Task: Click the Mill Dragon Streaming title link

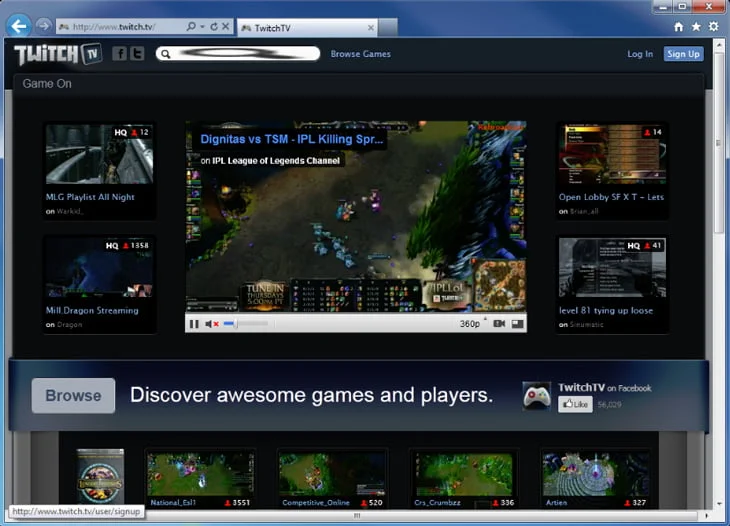Action: point(92,310)
